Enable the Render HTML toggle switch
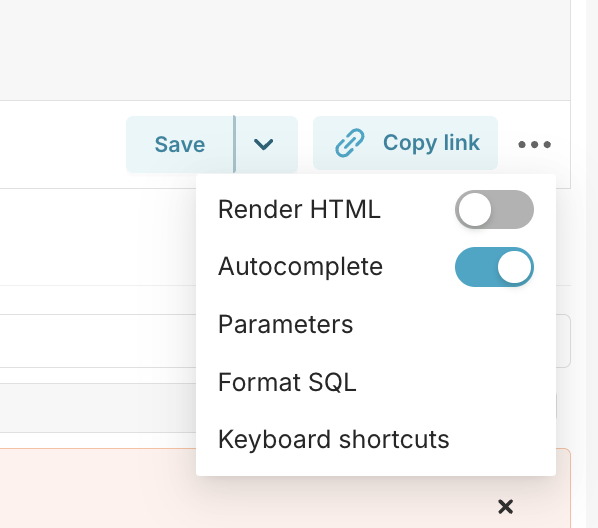This screenshot has width=598, height=528. [x=494, y=209]
